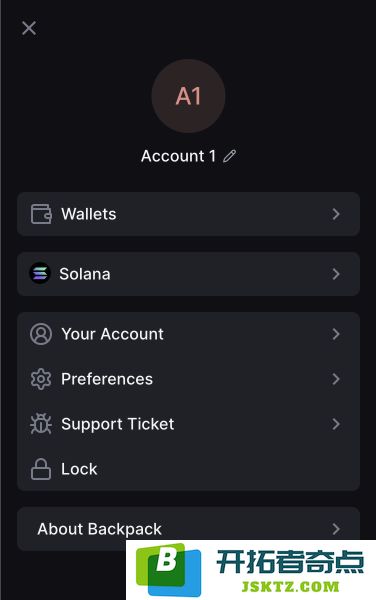Expand the Wallets row chevron
The image size is (376, 600).
tap(336, 214)
